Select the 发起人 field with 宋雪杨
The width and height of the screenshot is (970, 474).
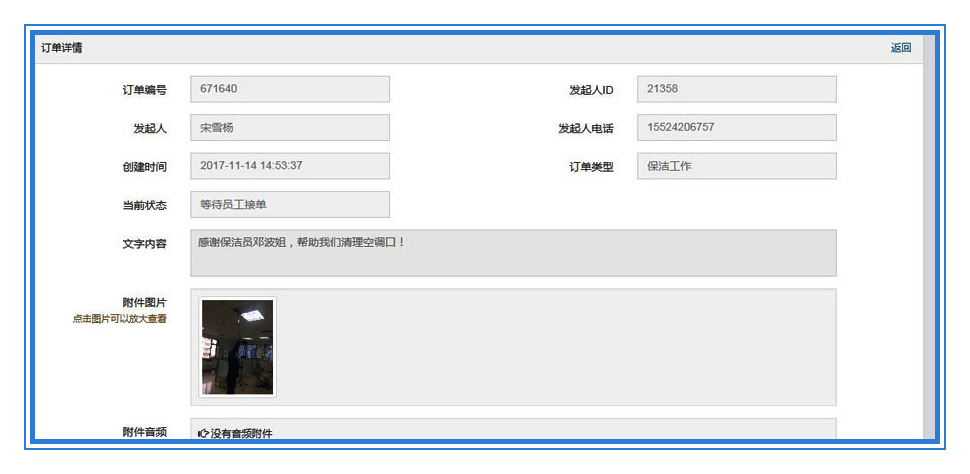290,127
